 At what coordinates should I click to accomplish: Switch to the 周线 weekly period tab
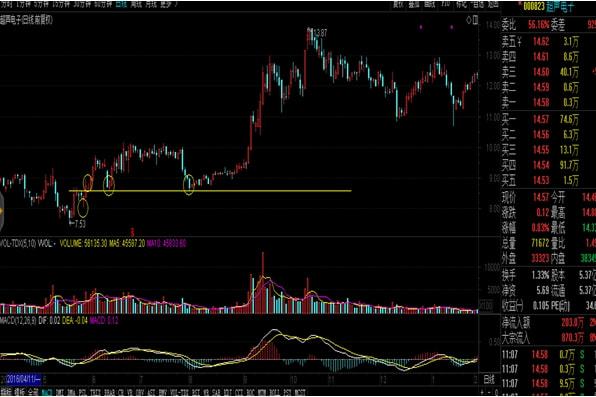[136, 4]
